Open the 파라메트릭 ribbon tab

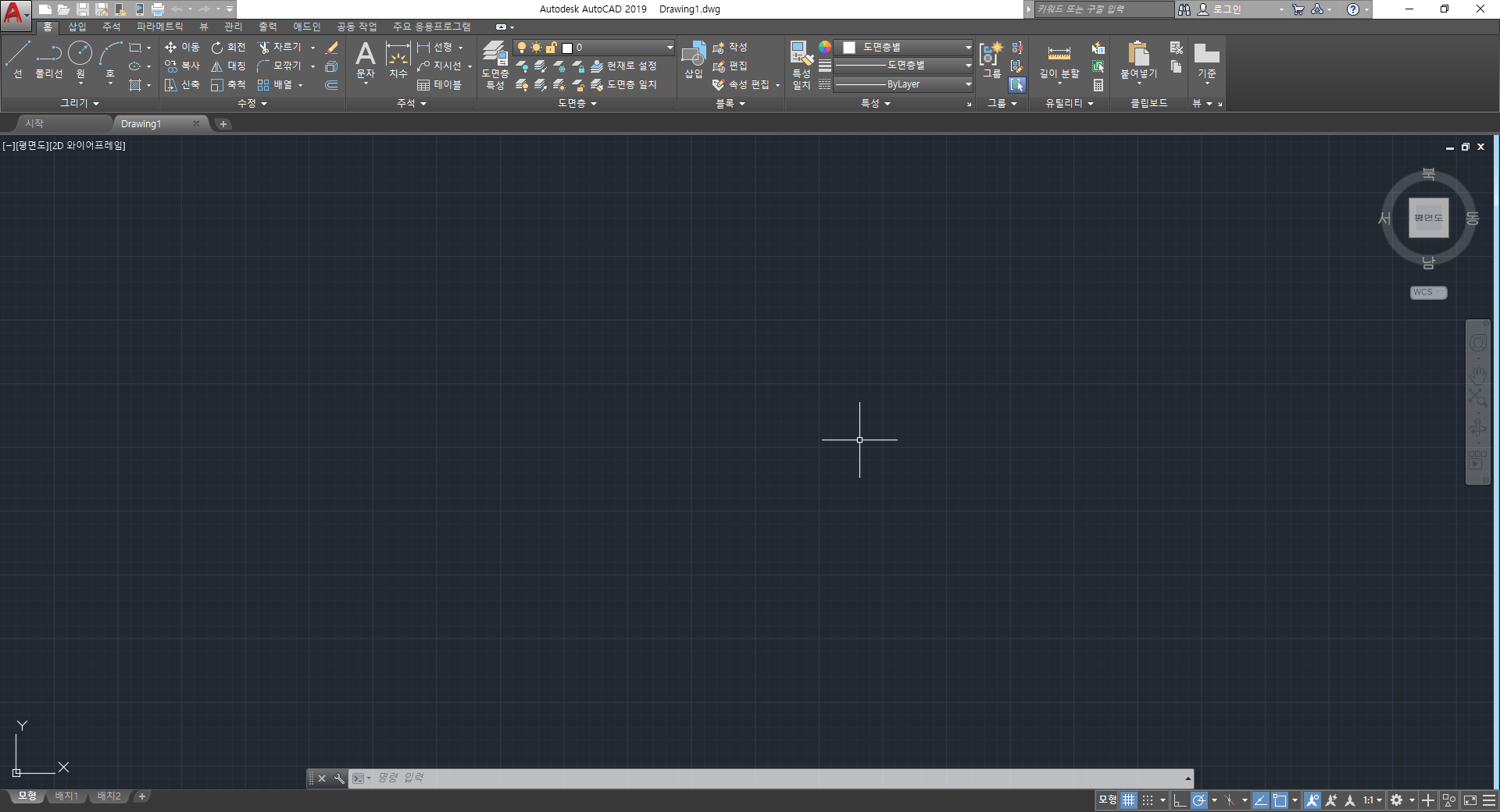[x=159, y=27]
